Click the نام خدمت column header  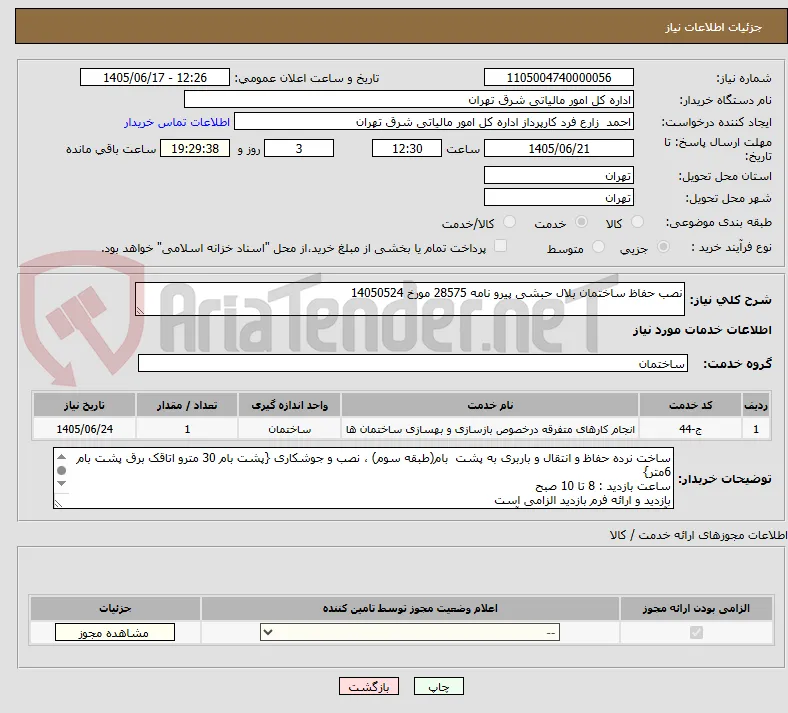coord(490,405)
